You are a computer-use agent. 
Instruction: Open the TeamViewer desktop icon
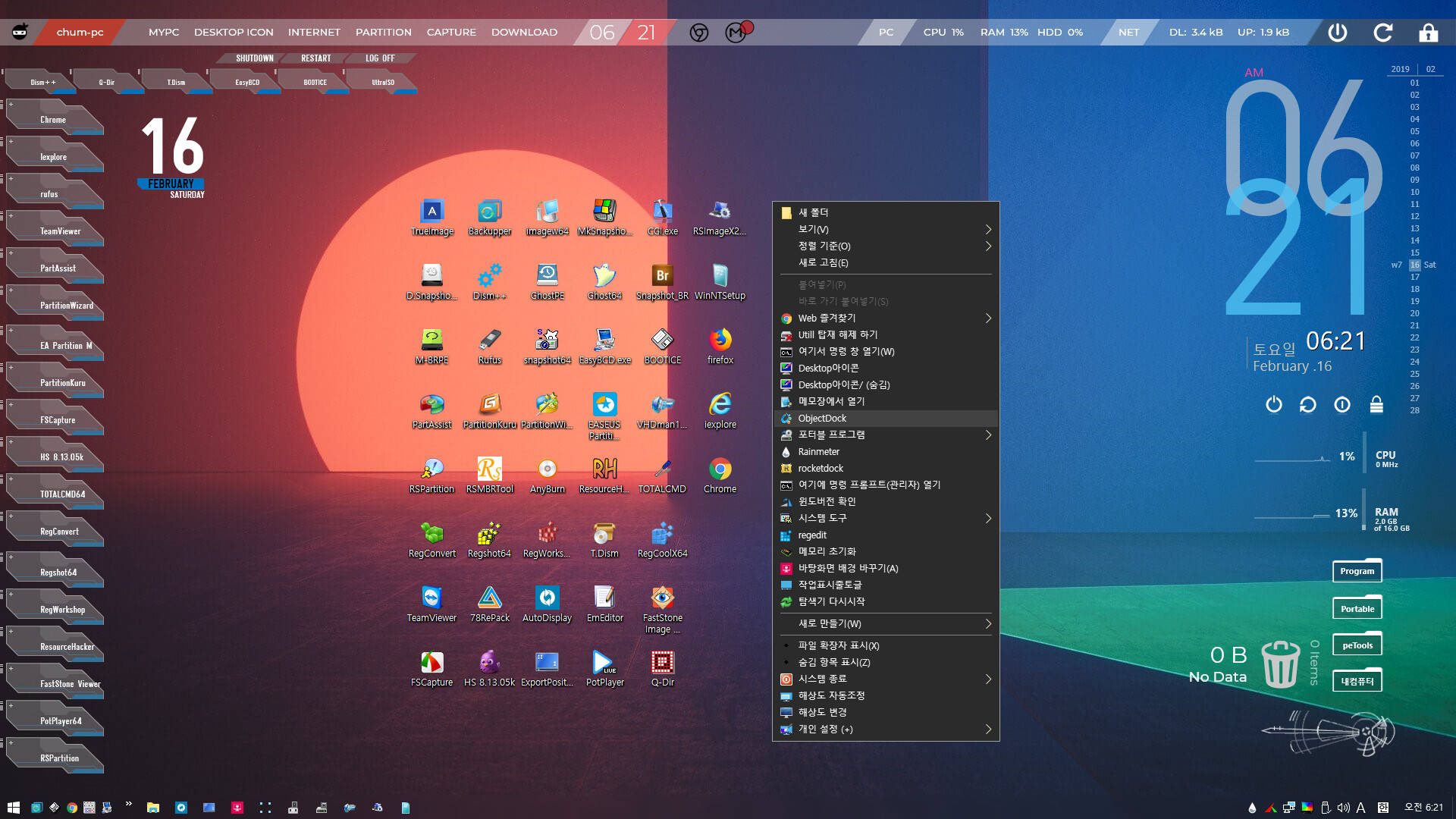tap(431, 604)
